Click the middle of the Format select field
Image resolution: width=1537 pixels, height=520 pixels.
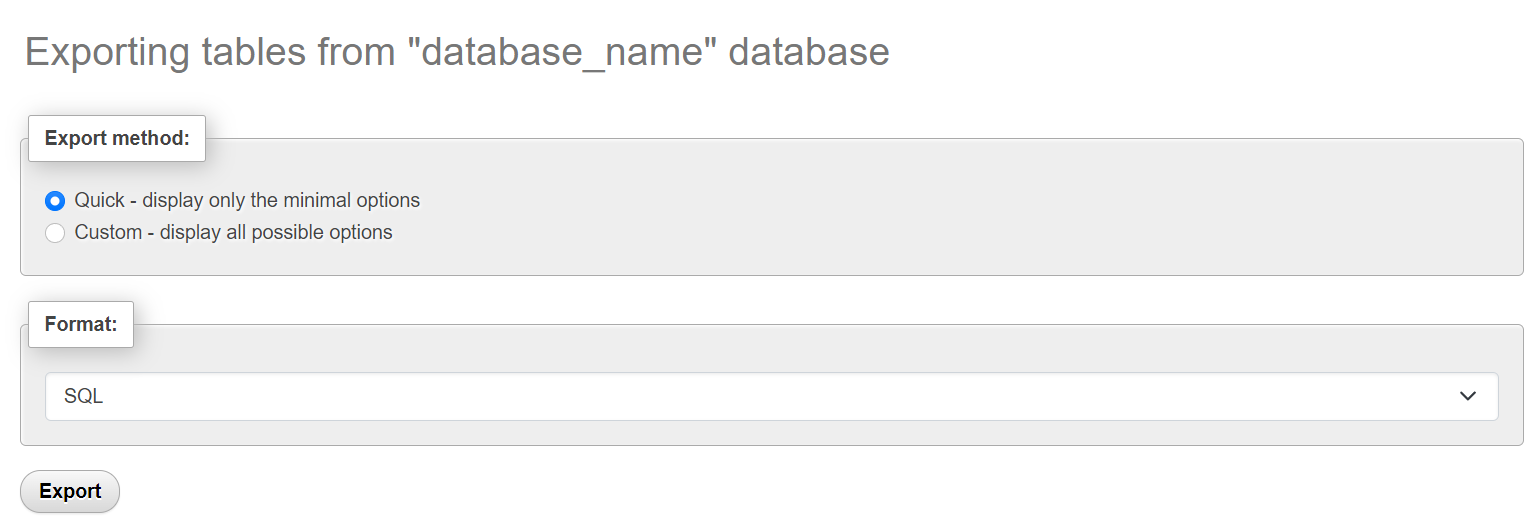click(771, 397)
